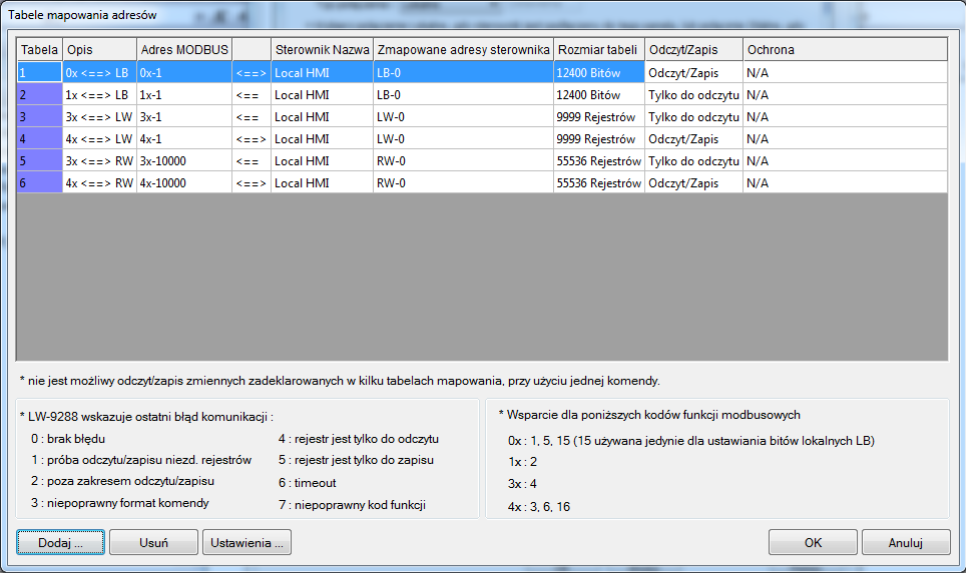Cancel with the Anuluj button
Screen dimensions: 966x573
[906, 542]
